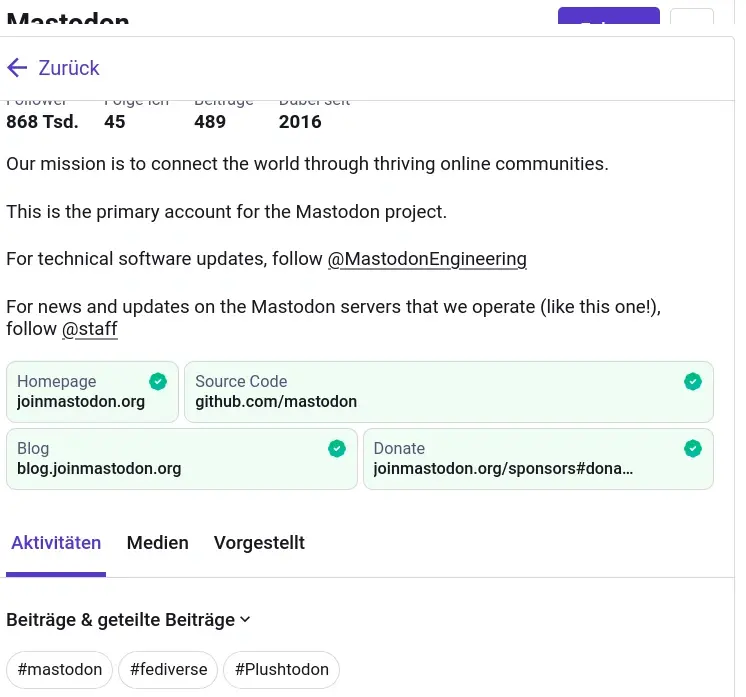Open the @MastodonEngineering profile link
The image size is (746, 697).
coord(427,259)
